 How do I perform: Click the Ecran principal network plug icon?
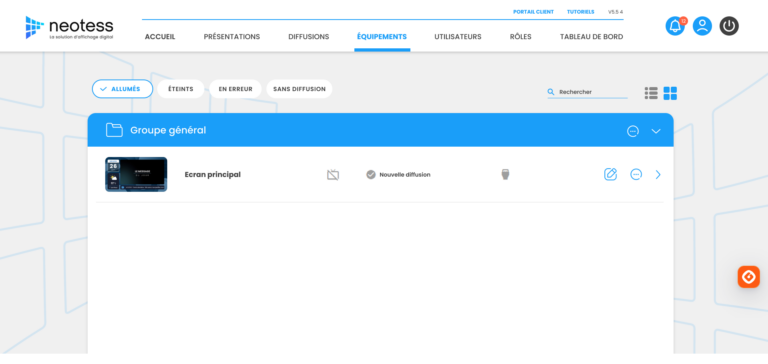[x=505, y=174]
